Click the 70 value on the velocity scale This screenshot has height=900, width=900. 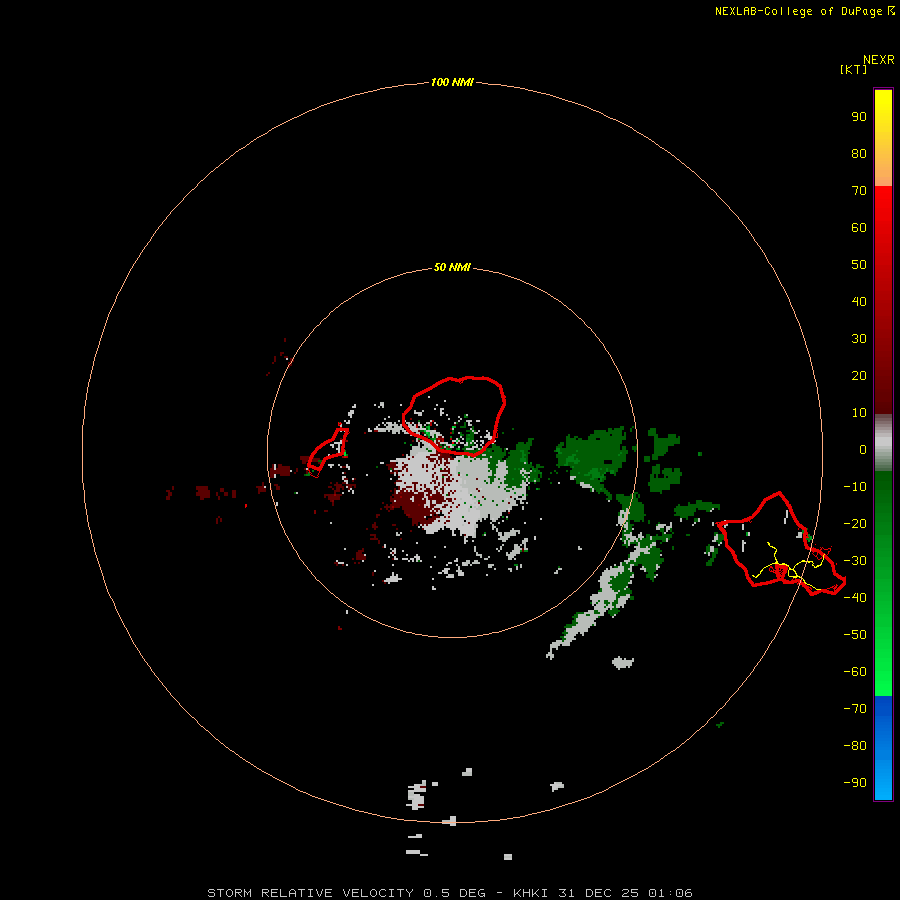point(859,191)
